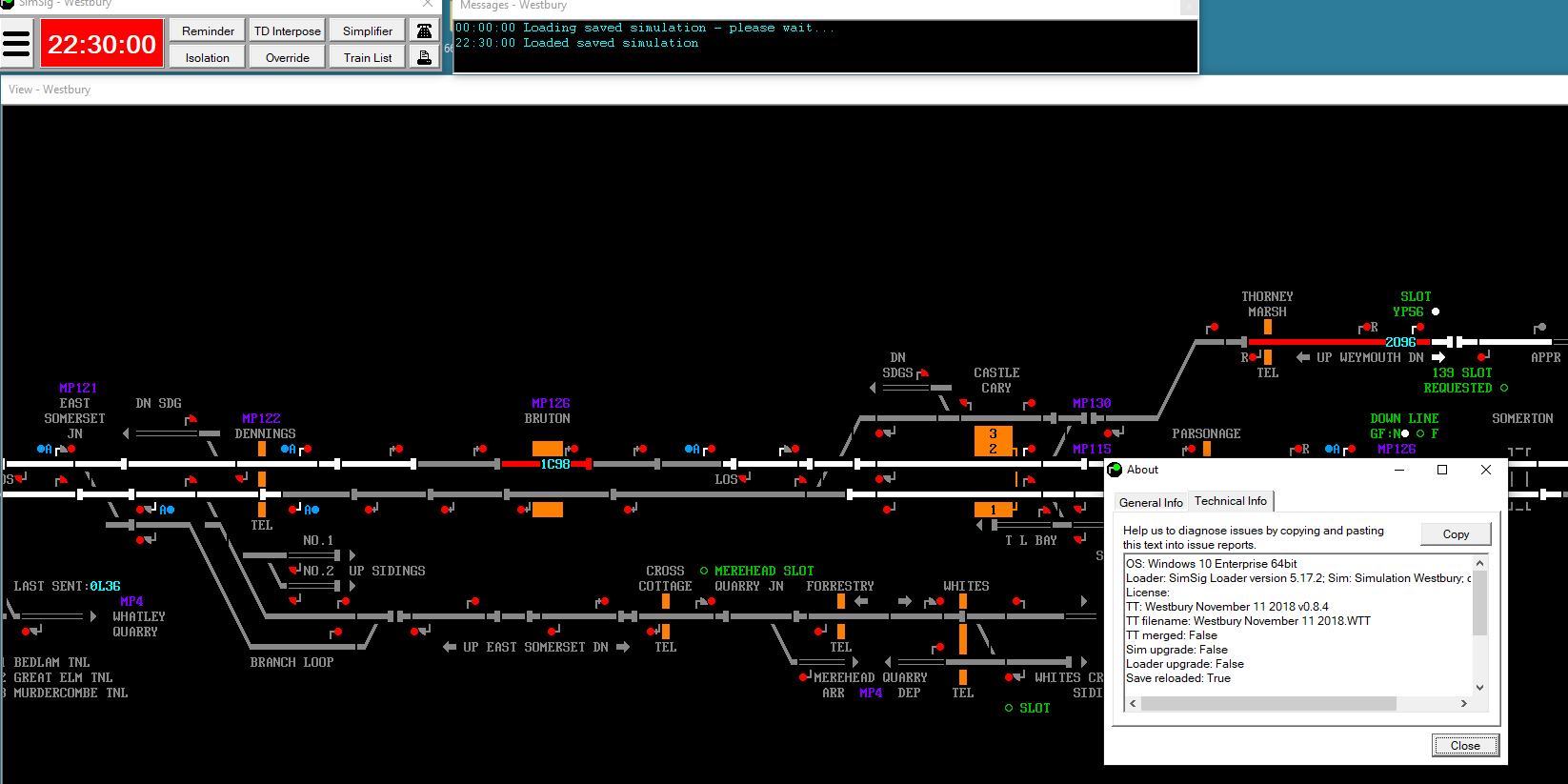Maximize the About dialog window
The image size is (1568, 784).
(x=1442, y=470)
